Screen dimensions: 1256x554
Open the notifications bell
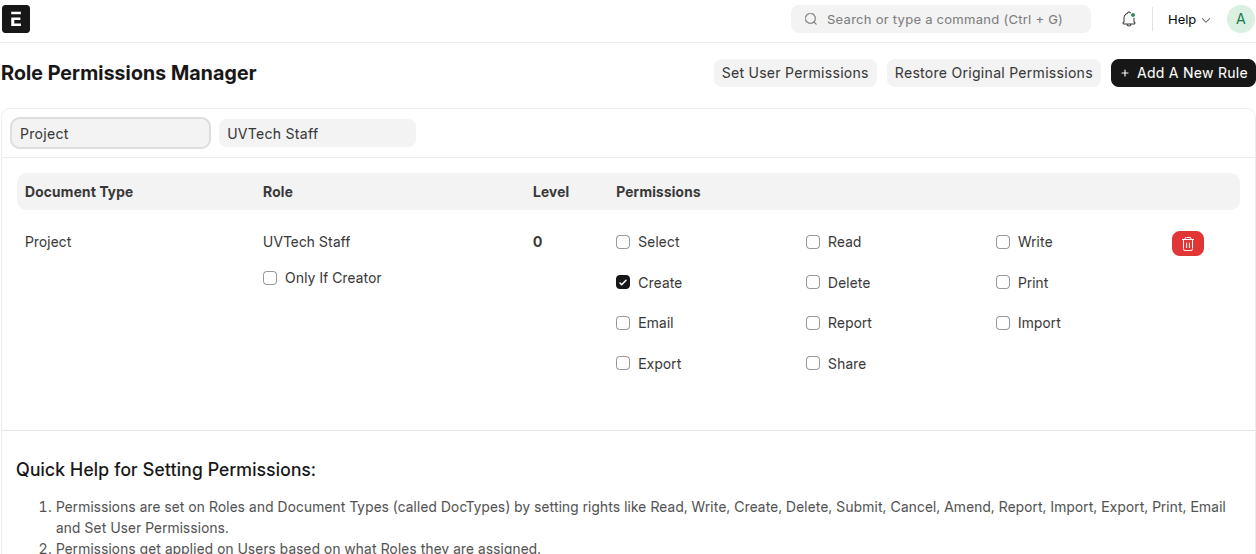coord(1129,19)
